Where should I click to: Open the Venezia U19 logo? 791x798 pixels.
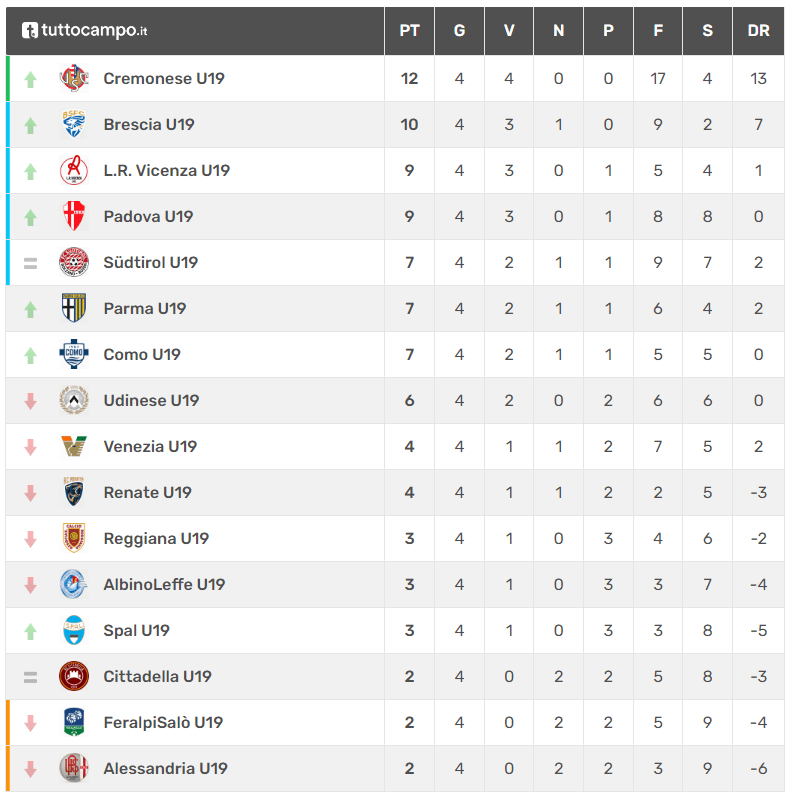tap(74, 446)
